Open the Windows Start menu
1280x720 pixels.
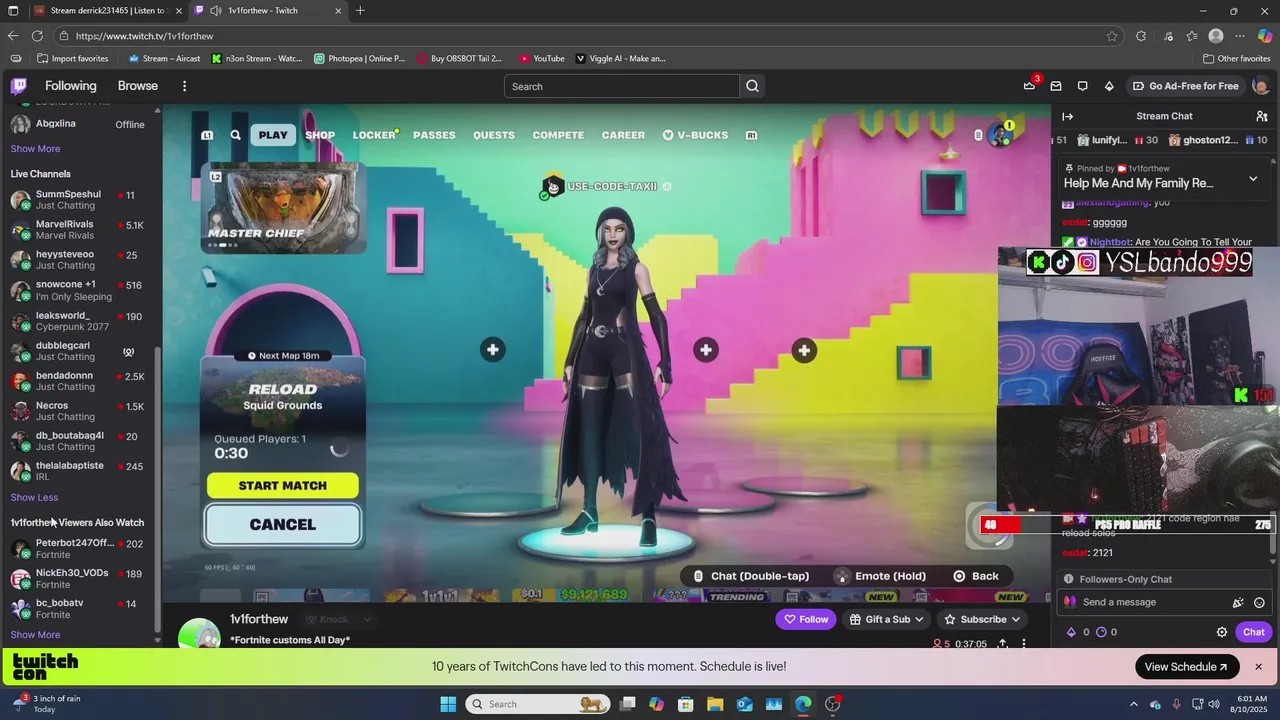448,704
